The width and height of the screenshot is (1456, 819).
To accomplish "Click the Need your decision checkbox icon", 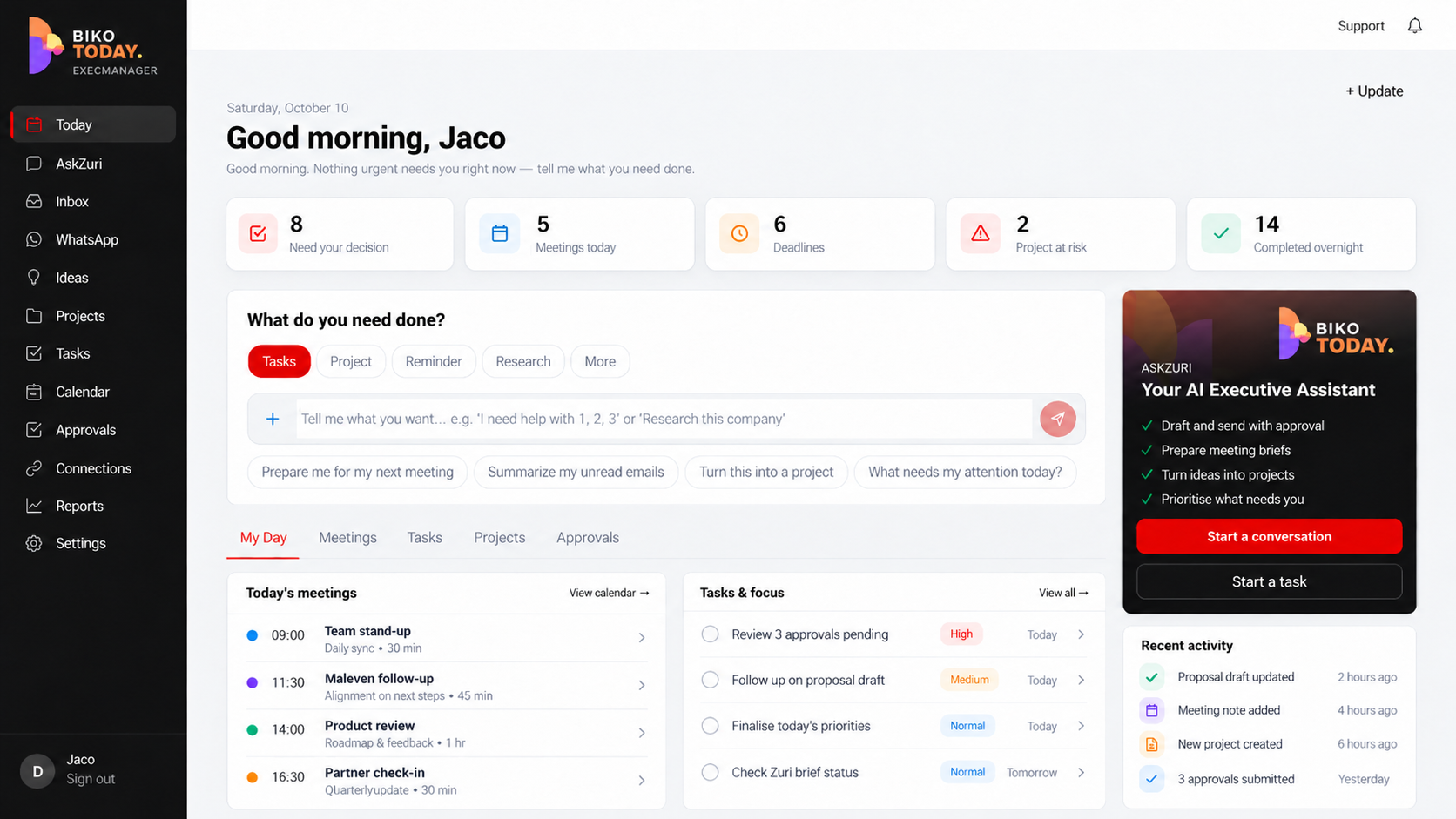I will 258,233.
